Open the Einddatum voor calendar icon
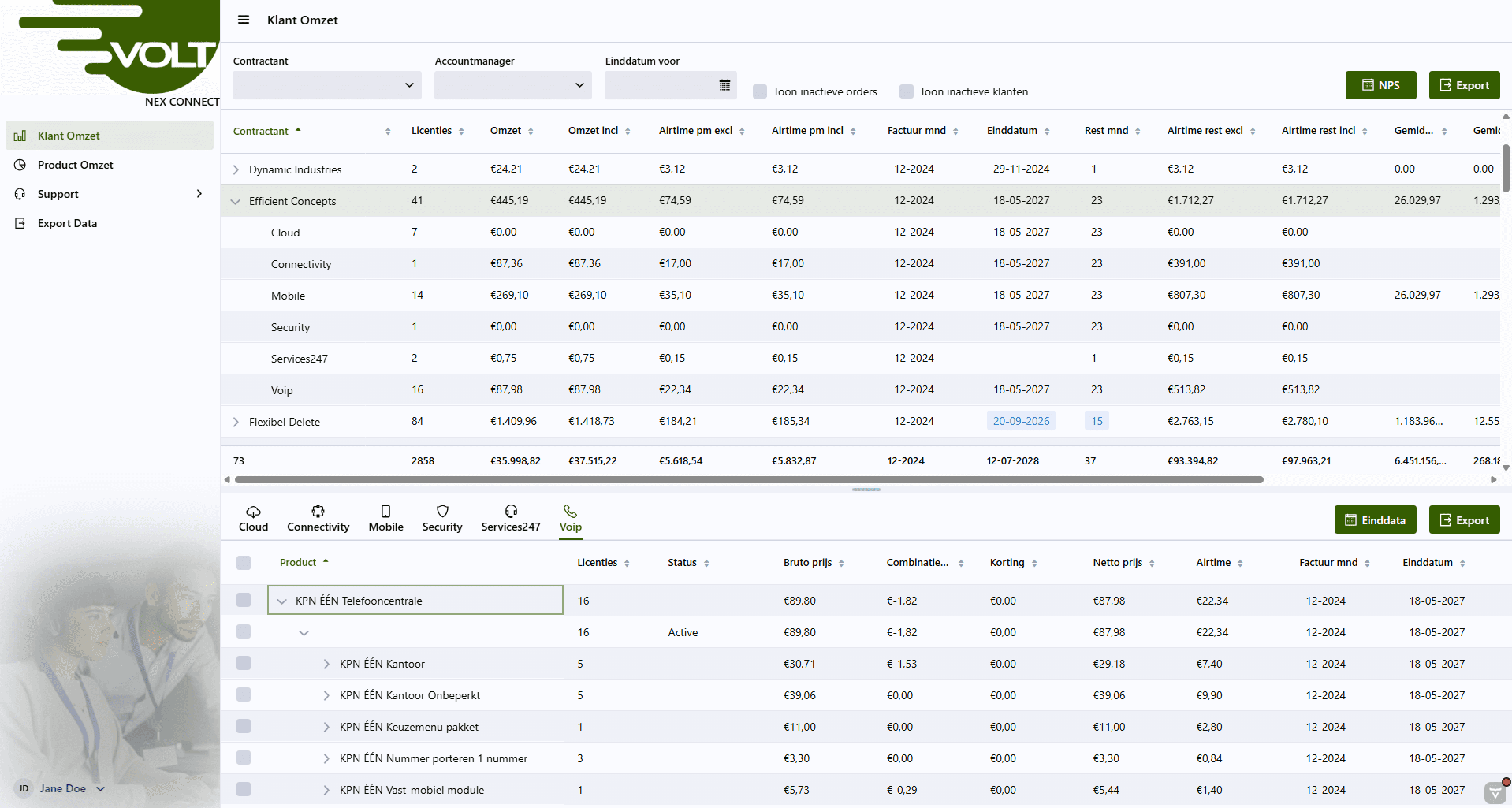 [x=724, y=85]
